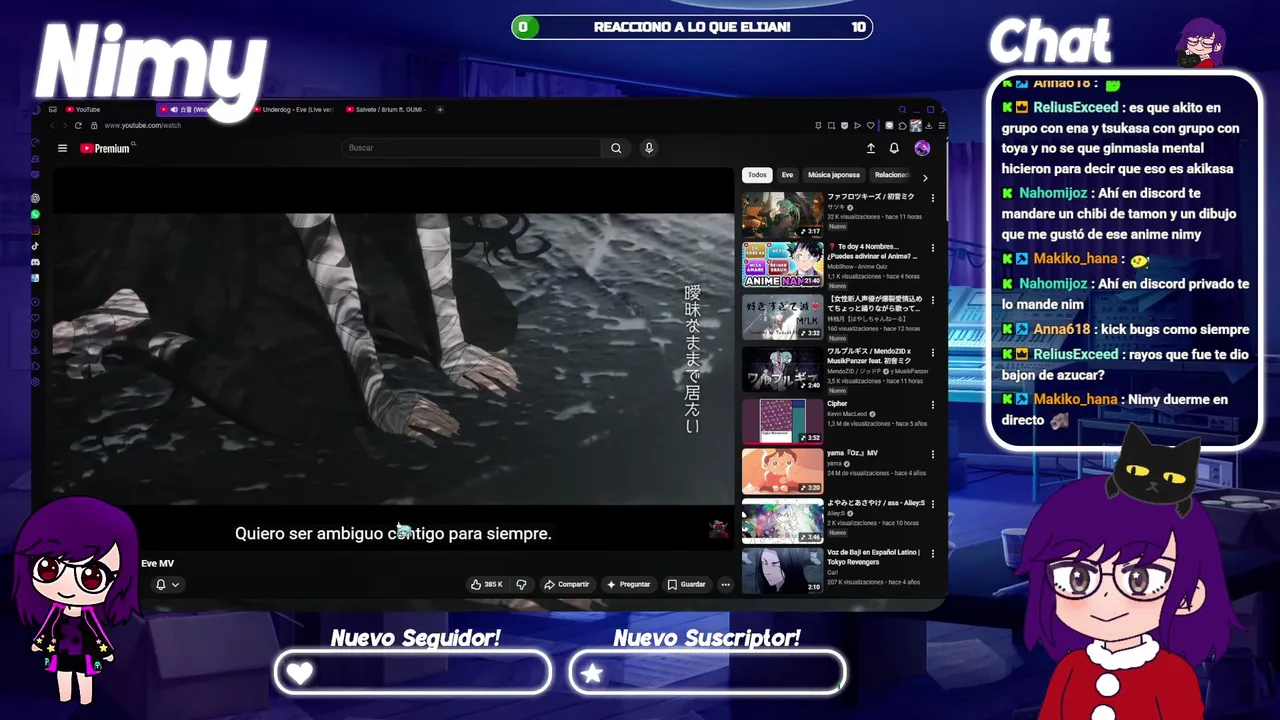Viewport: 1280px width, 720px height.
Task: Click the browser extensions cube icon
Action: 902,125
